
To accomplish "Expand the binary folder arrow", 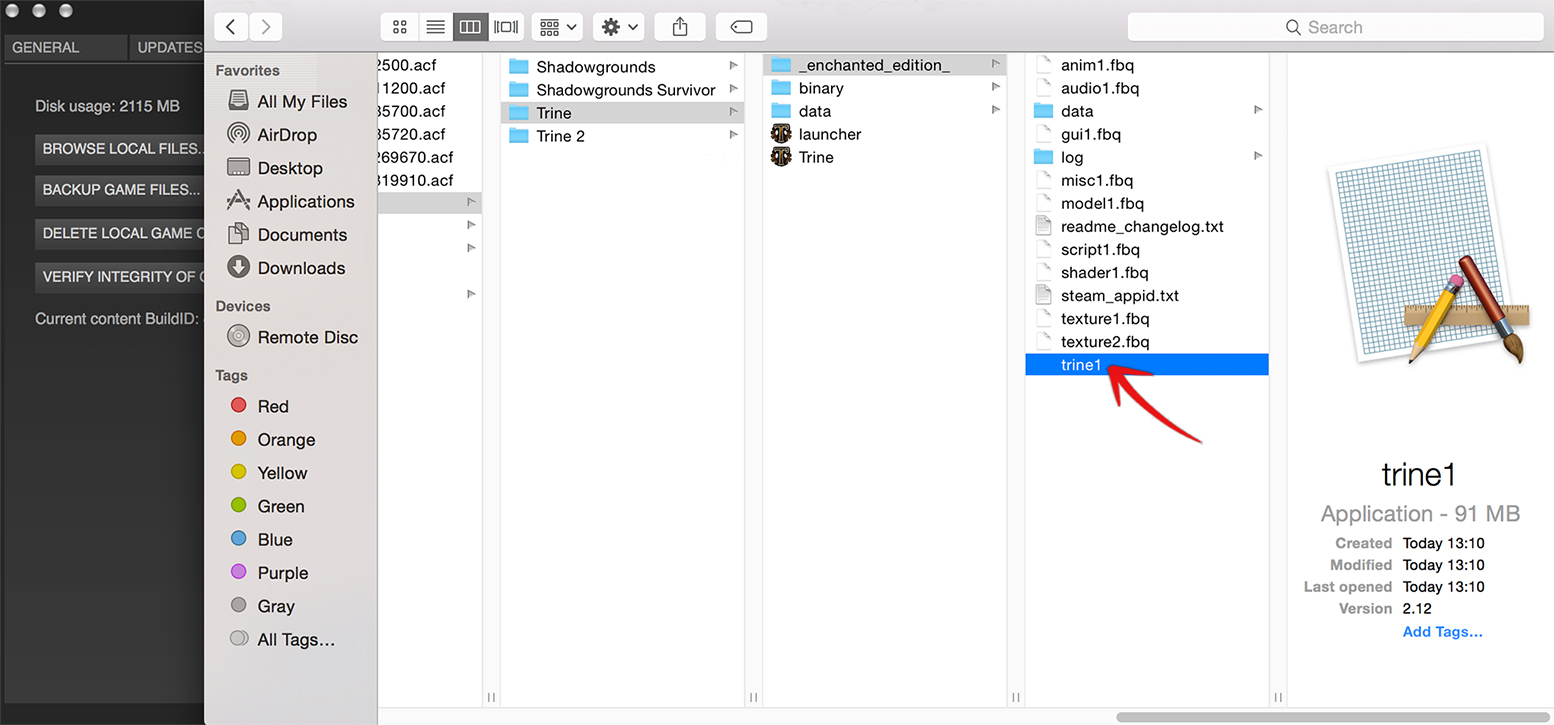I will (x=996, y=88).
